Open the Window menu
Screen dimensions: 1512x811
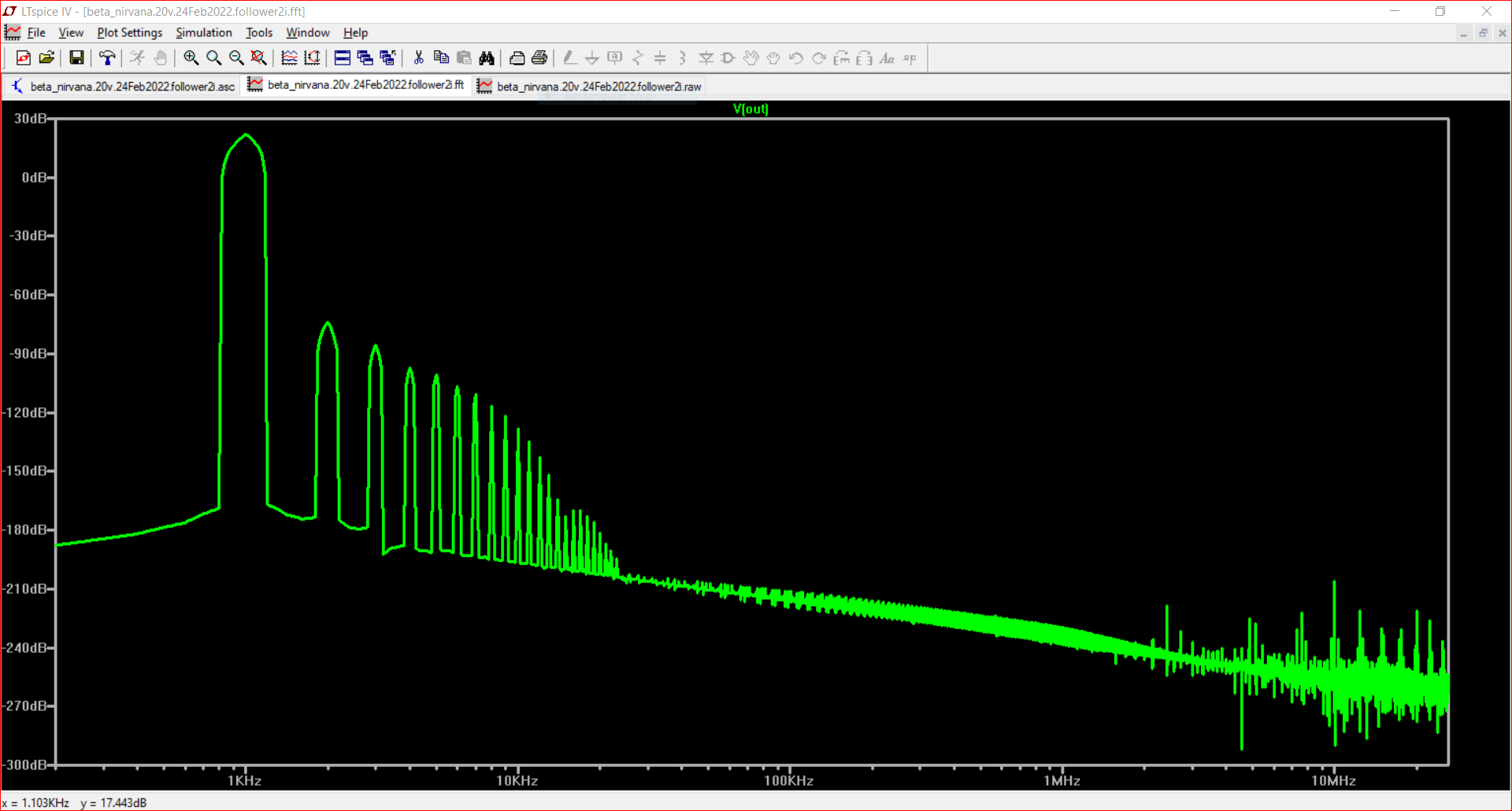[308, 32]
